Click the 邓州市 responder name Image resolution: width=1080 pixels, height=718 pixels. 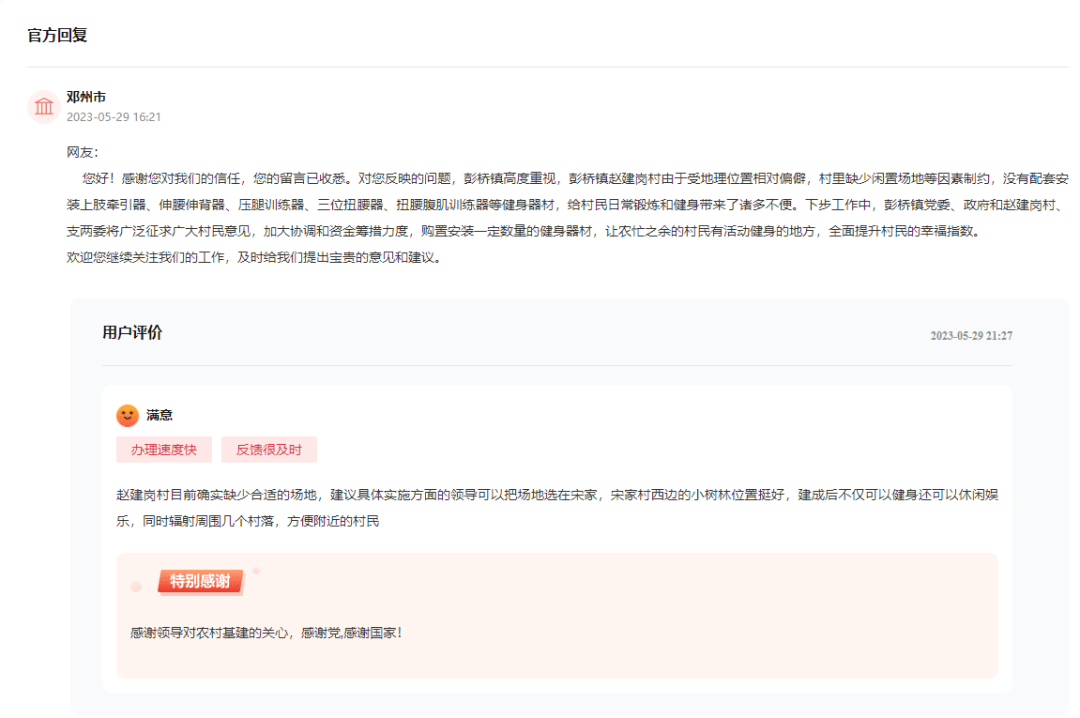[86, 97]
